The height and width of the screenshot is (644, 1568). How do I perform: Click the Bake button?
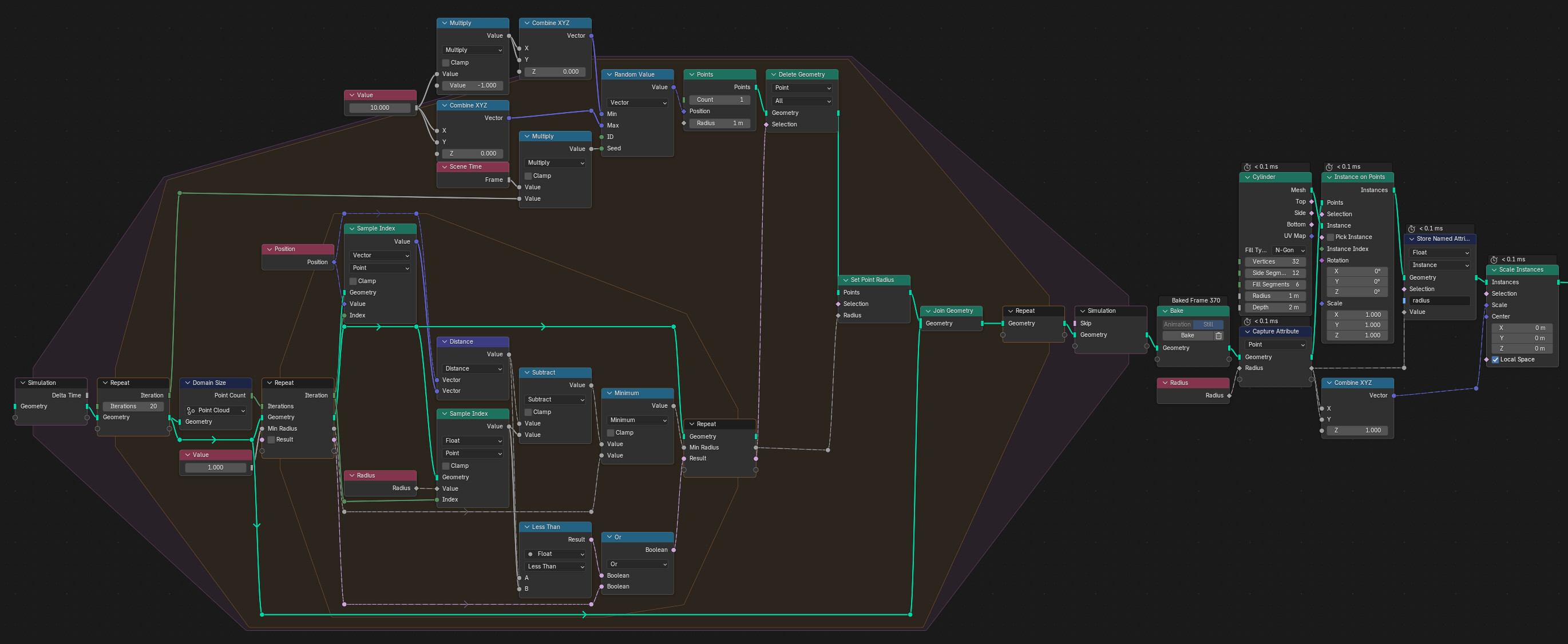tap(1187, 336)
